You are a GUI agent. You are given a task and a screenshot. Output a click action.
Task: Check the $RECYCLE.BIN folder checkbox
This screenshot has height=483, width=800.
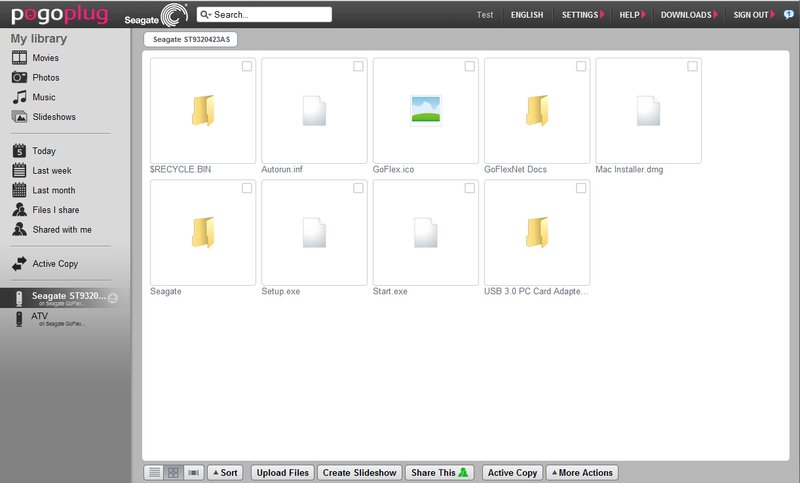coord(247,66)
